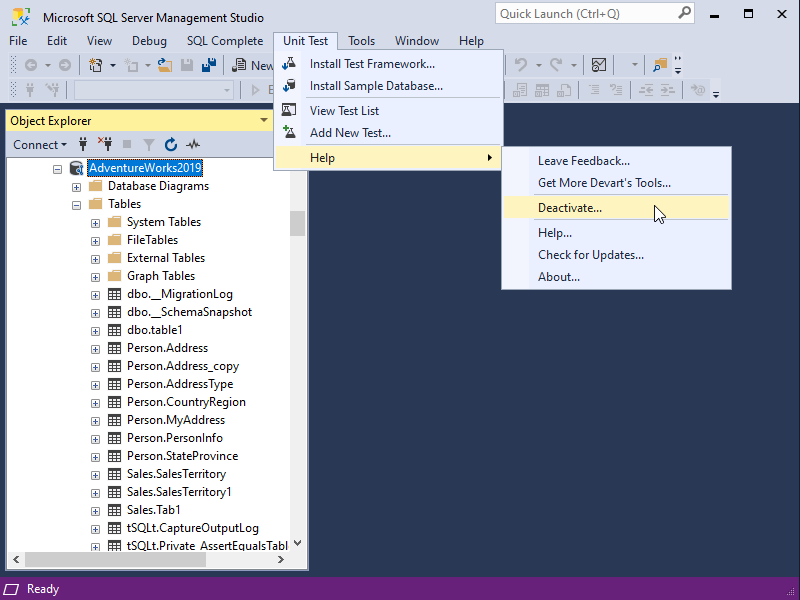Click the Person.StateProvince table icon
The width and height of the screenshot is (800, 600).
114,456
